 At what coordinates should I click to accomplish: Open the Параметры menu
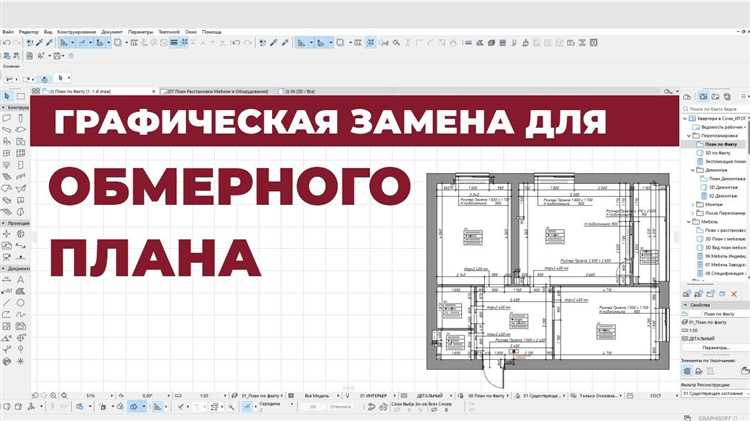tap(141, 32)
